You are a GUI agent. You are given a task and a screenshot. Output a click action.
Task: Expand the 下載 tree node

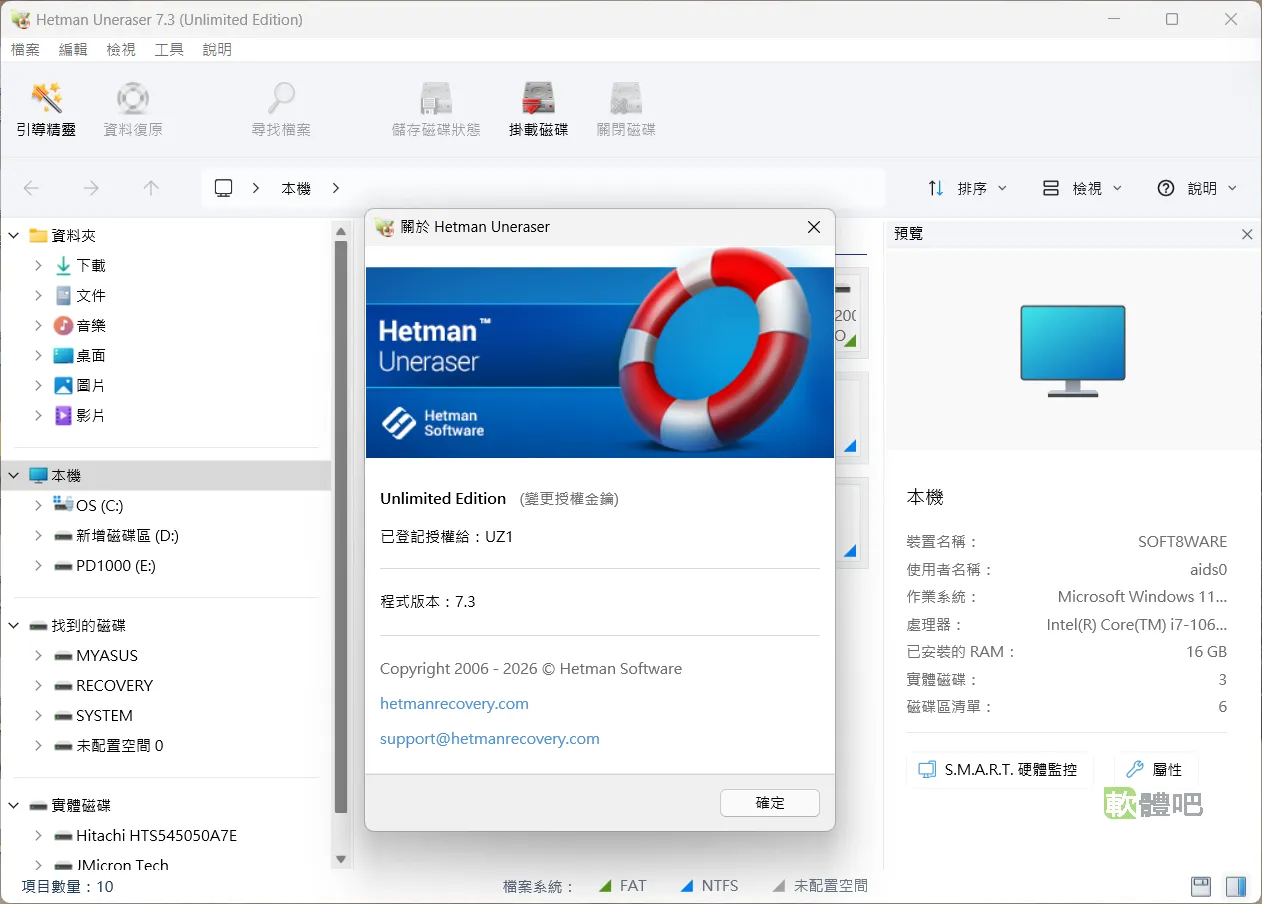[38, 266]
